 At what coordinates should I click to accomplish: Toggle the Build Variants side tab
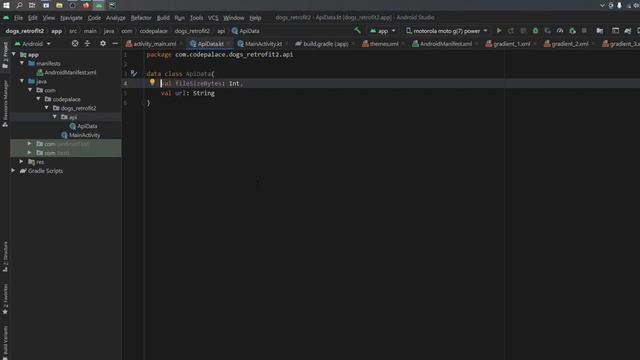[x=5, y=342]
